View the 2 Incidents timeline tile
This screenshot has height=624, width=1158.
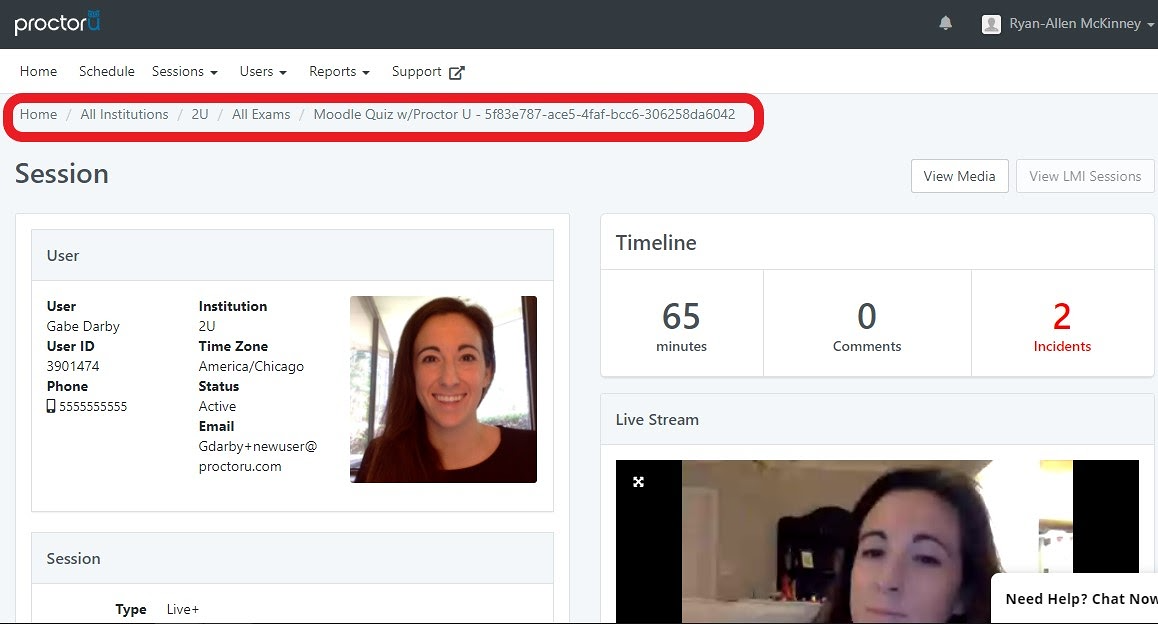pos(1062,325)
